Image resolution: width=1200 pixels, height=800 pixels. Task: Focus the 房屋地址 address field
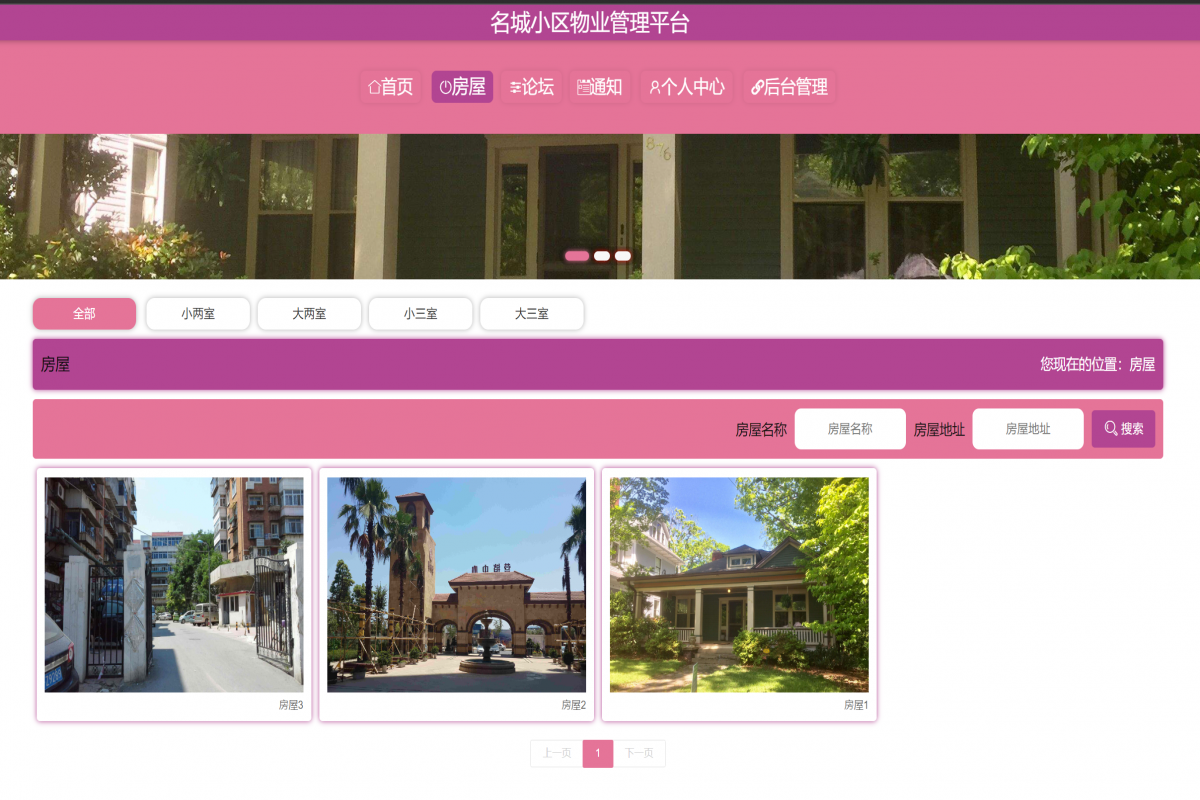click(1028, 428)
